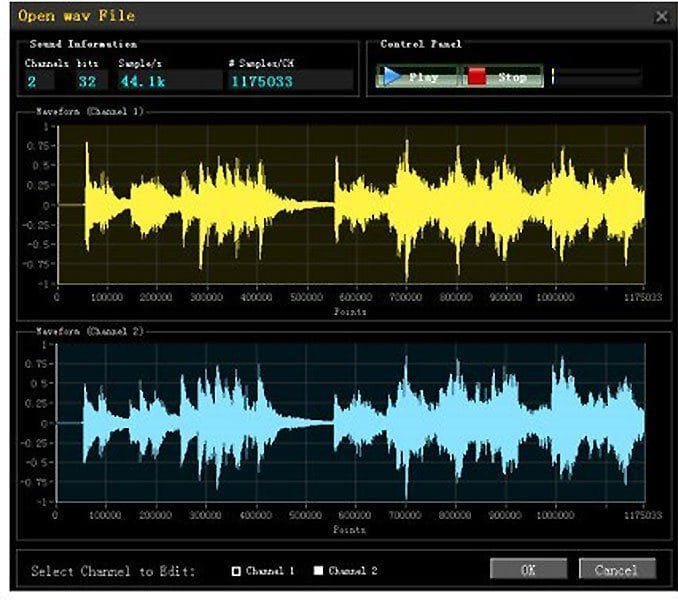Click the Select Channel to Edit label

(x=112, y=571)
